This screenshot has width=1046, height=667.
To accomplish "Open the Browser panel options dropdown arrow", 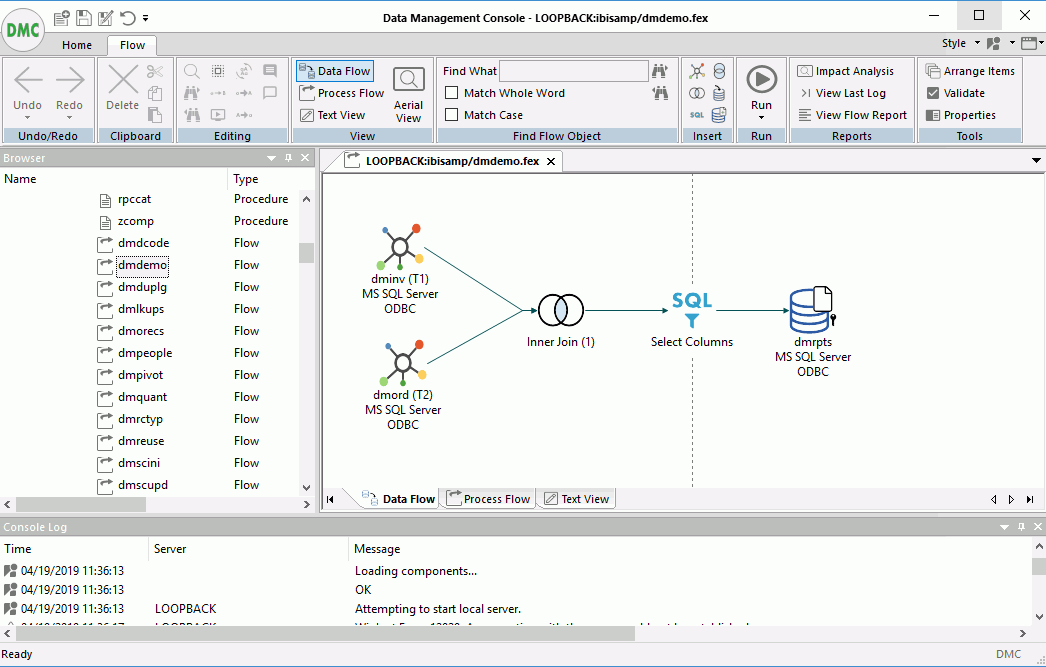I will click(272, 158).
